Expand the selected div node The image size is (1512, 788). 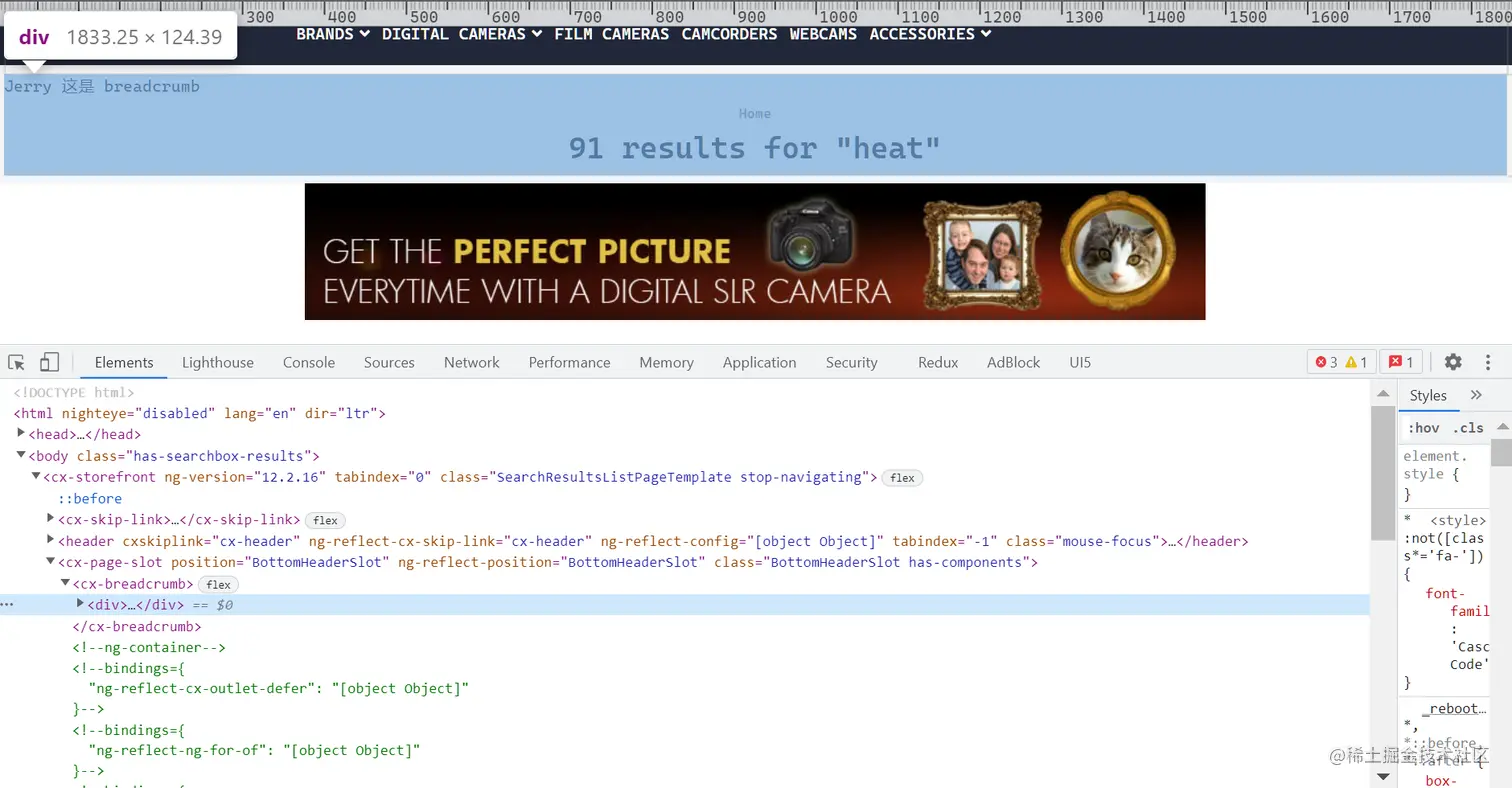coord(81,603)
